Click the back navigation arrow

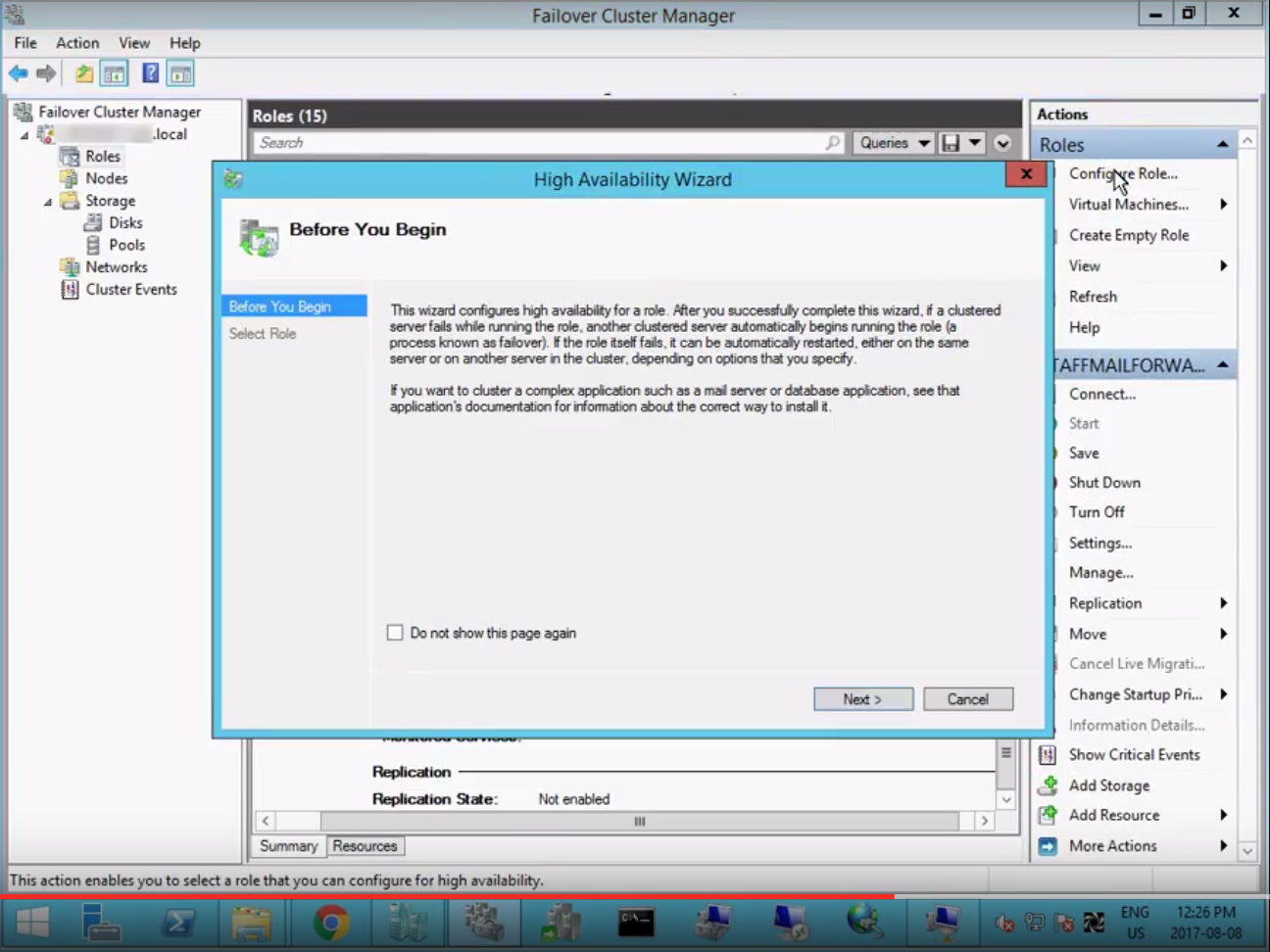(x=18, y=72)
